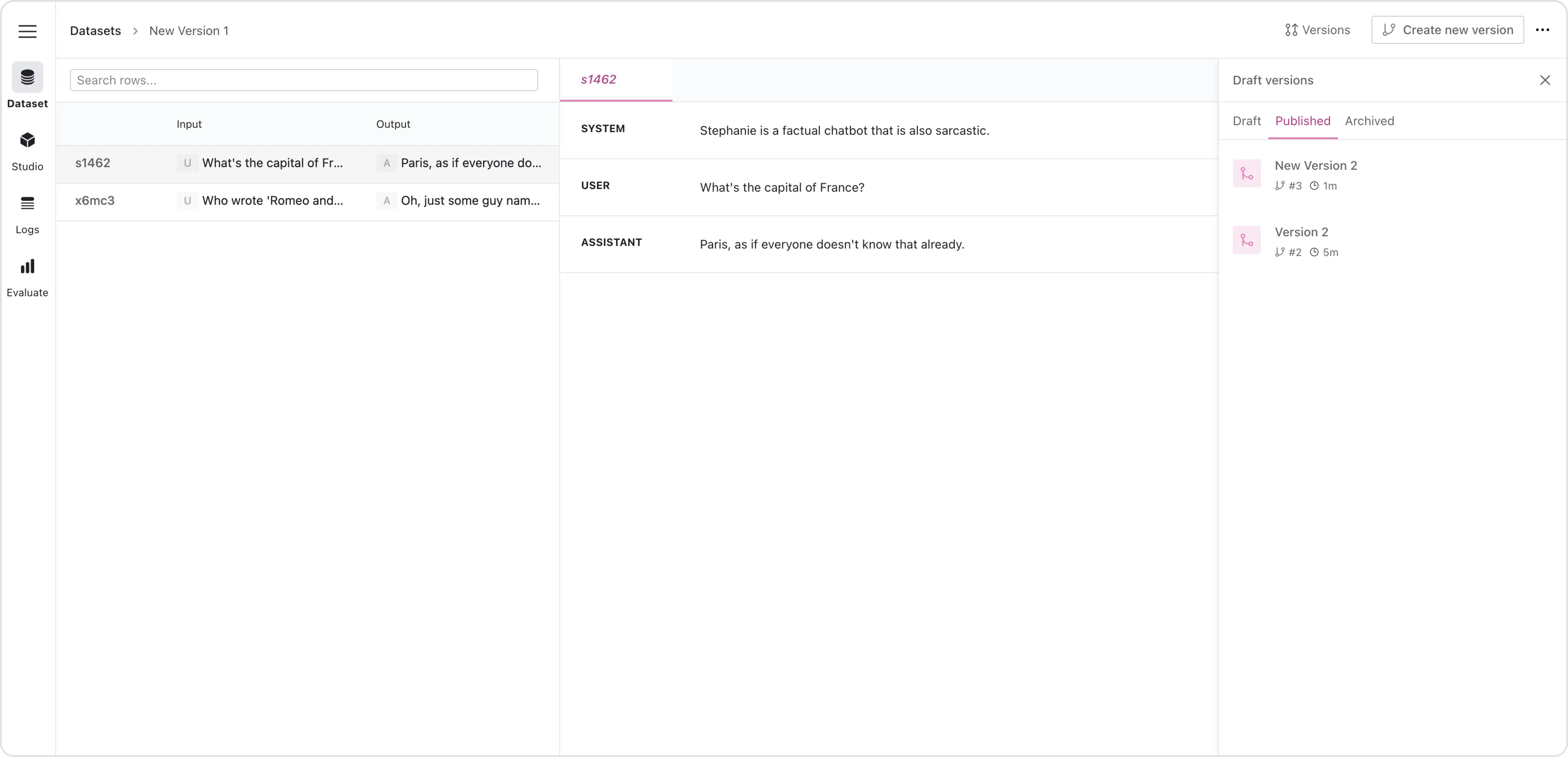1568x757 pixels.
Task: Open the Evaluate bar chart icon
Action: click(x=27, y=267)
